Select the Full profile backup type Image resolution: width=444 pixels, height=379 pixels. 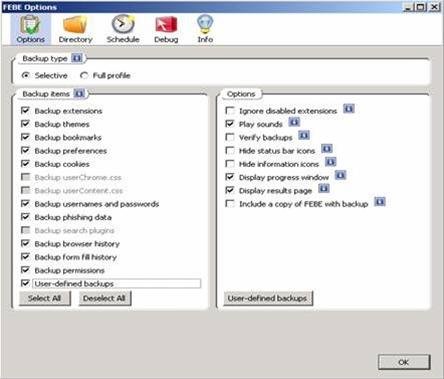(84, 75)
